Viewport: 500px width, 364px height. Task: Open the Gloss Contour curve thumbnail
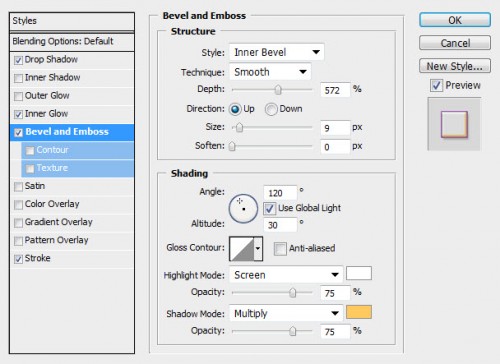click(242, 248)
